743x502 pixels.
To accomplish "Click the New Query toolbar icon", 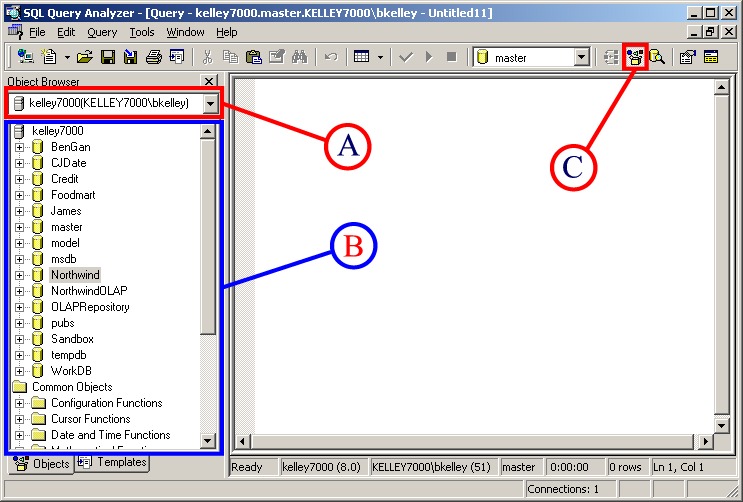I will click(x=49, y=57).
